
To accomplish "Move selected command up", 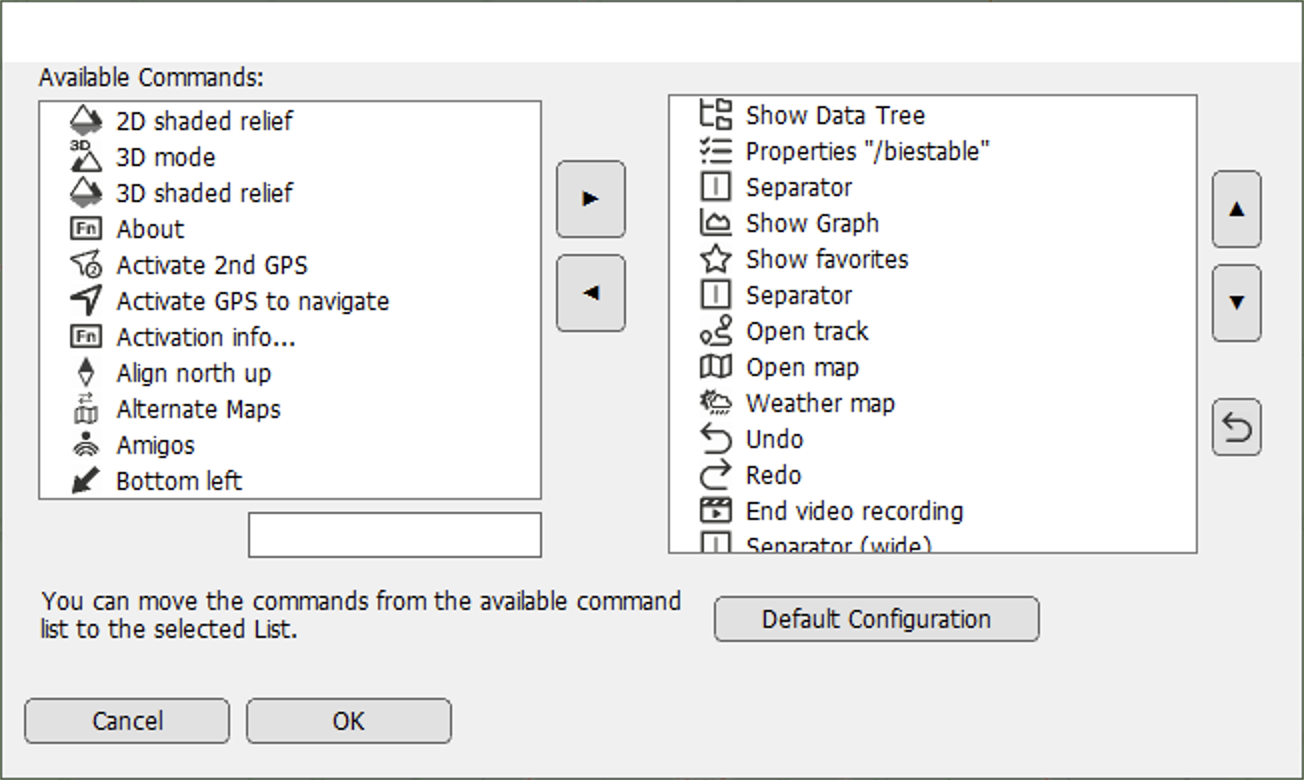I will pyautogui.click(x=1237, y=209).
